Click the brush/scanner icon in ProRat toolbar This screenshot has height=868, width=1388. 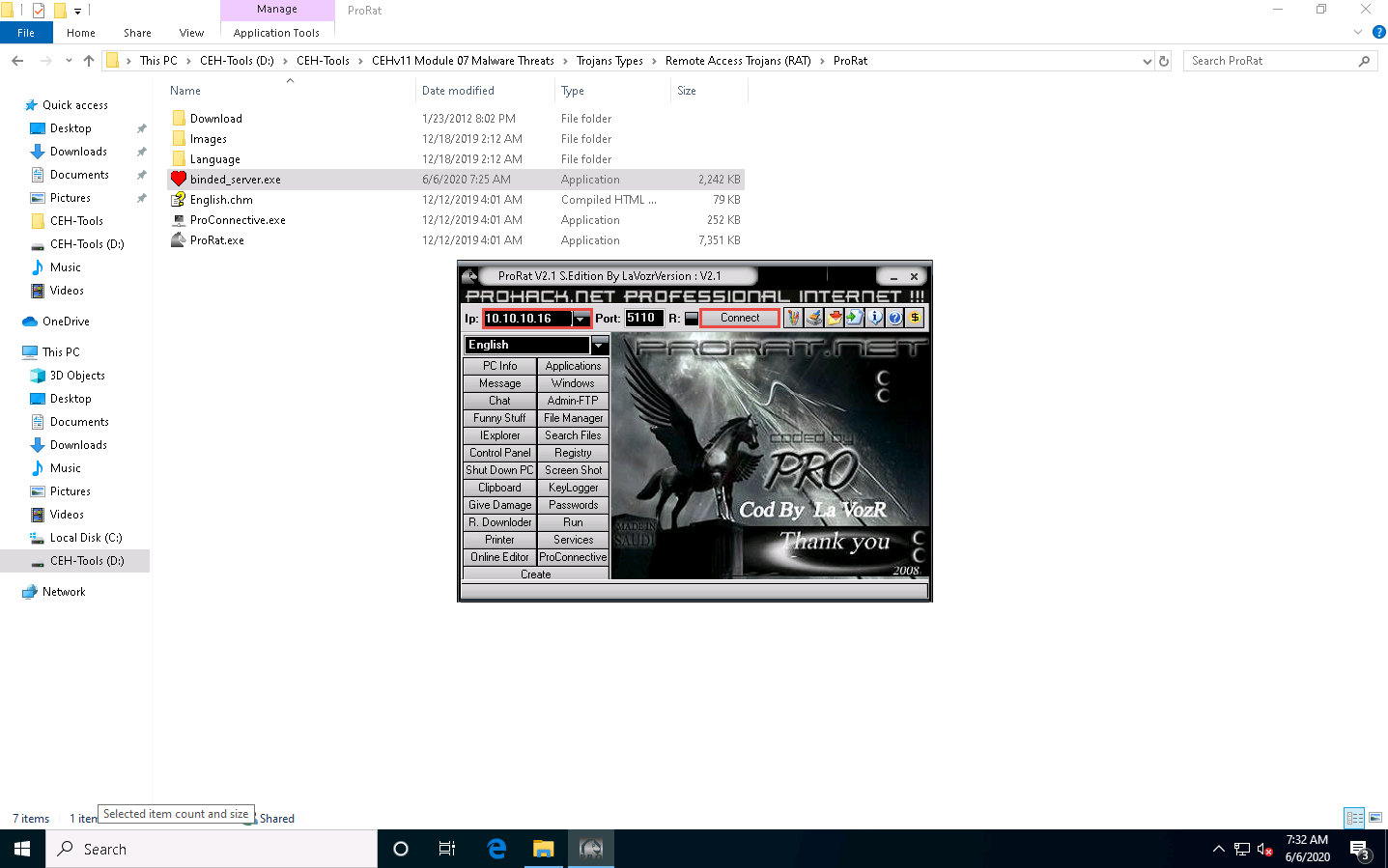coord(813,318)
